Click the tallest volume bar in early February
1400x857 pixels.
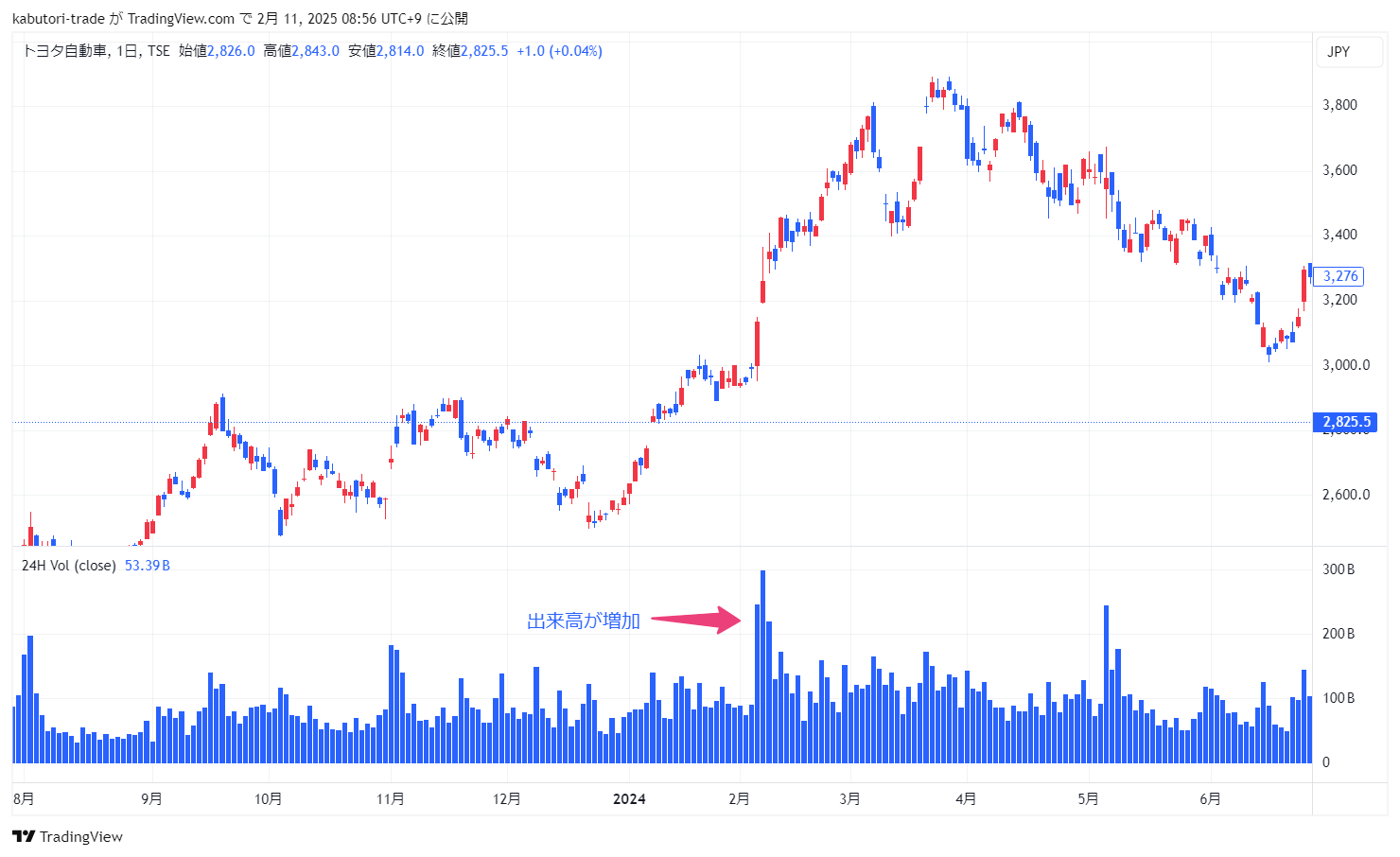pyautogui.click(x=762, y=667)
